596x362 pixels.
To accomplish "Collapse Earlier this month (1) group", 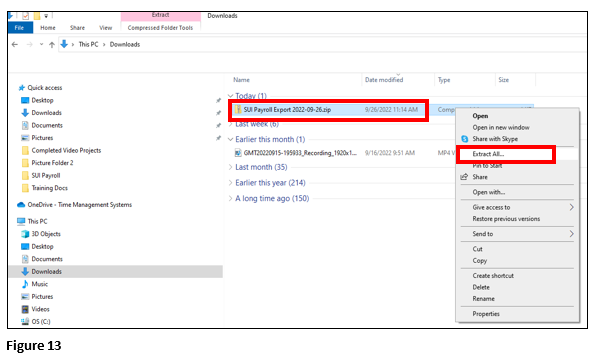I will pyautogui.click(x=230, y=140).
